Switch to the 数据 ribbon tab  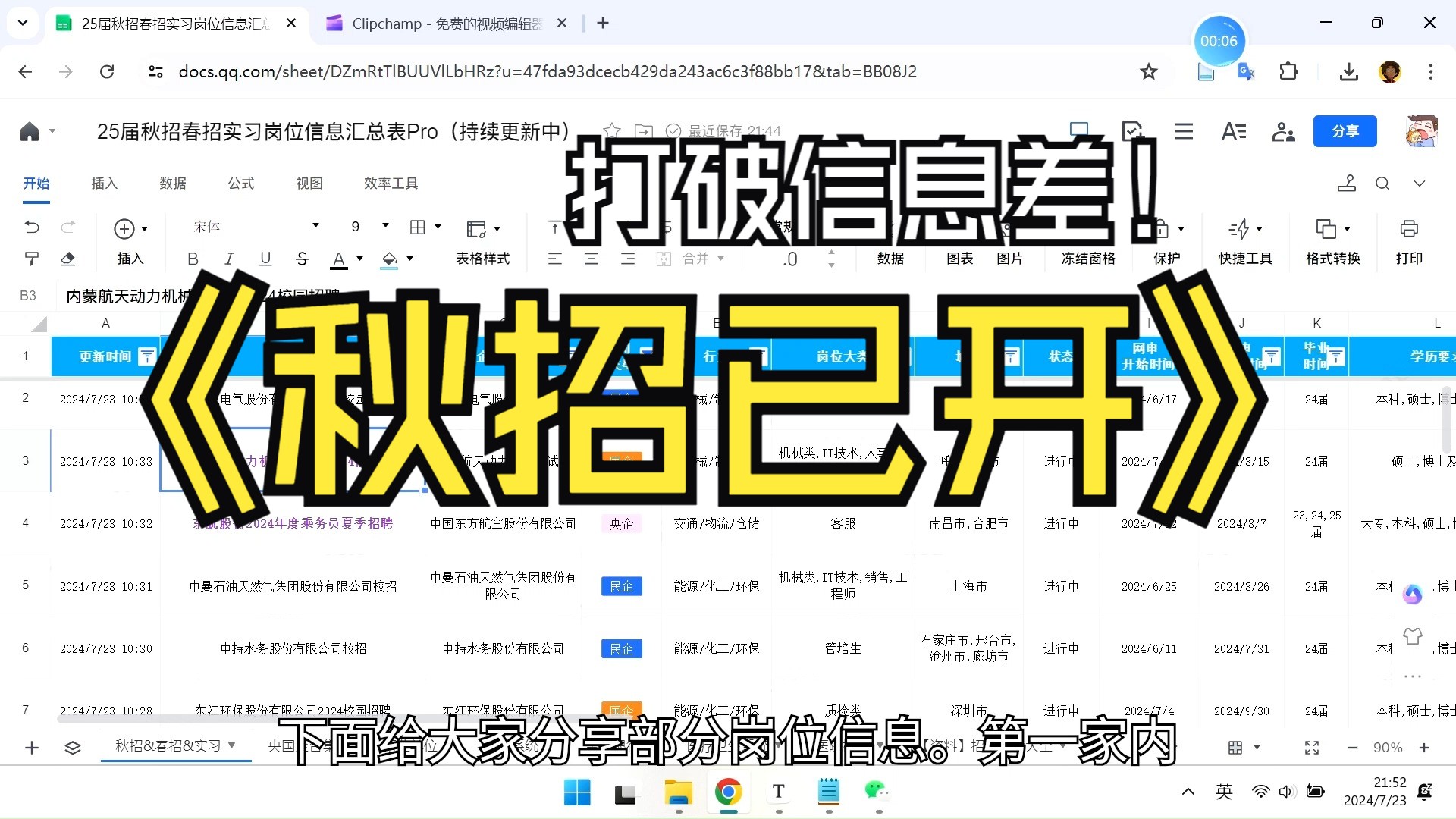tap(172, 184)
